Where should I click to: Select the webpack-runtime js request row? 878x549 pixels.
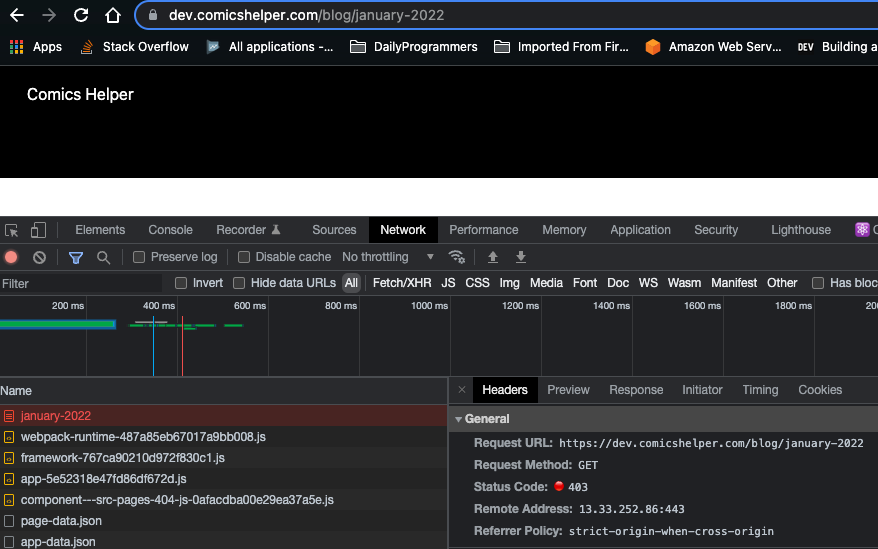[x=223, y=437]
